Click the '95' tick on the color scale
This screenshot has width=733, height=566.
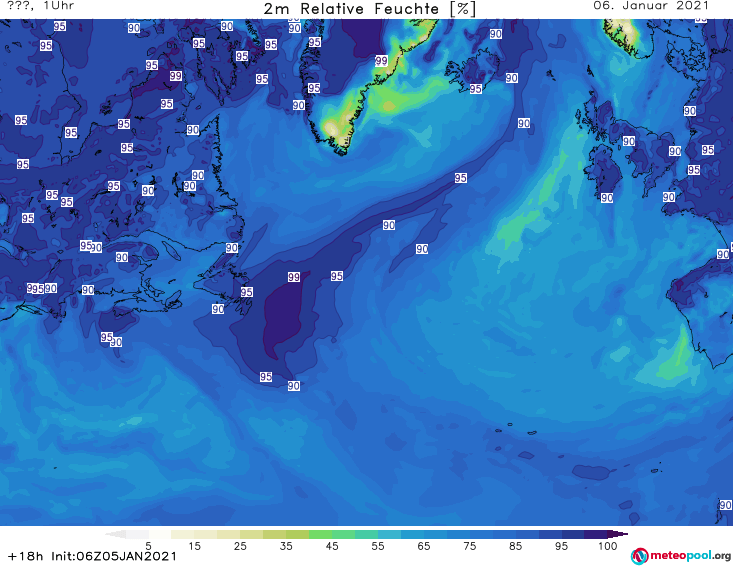(561, 546)
